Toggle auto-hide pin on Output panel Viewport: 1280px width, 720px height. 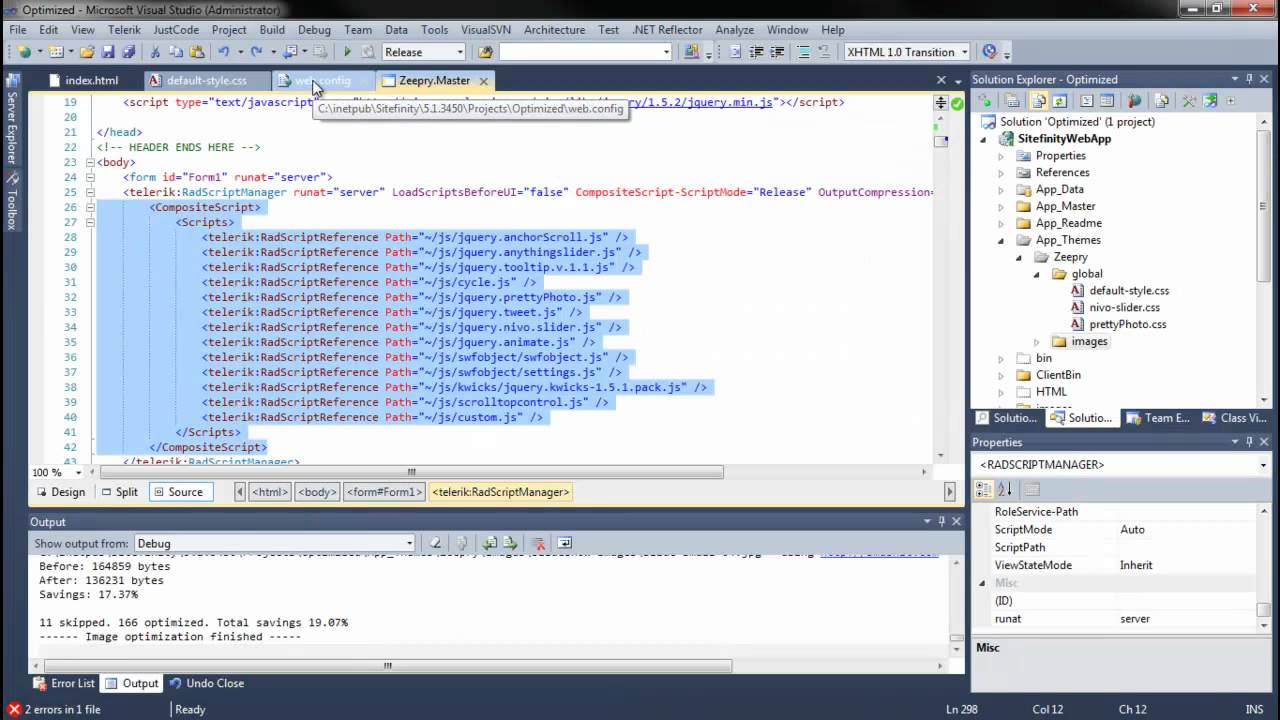tap(941, 521)
